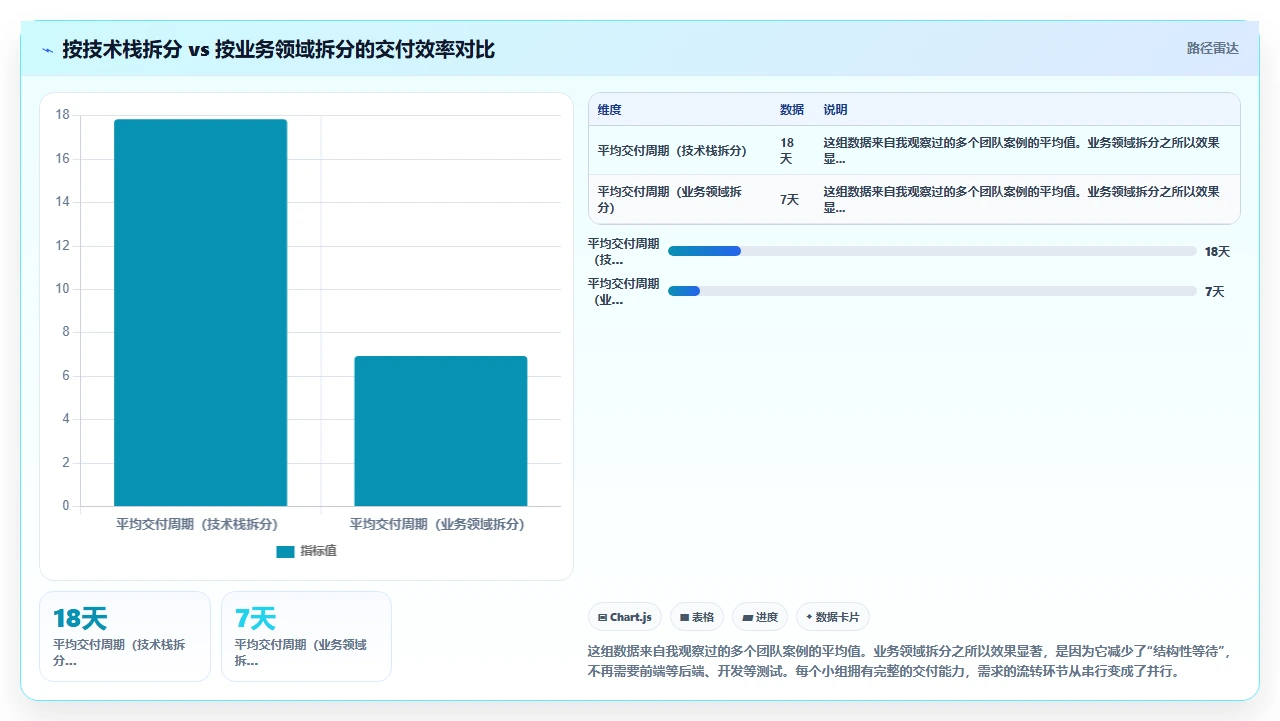
Task: Open the 18天 data card
Action: tap(125, 636)
